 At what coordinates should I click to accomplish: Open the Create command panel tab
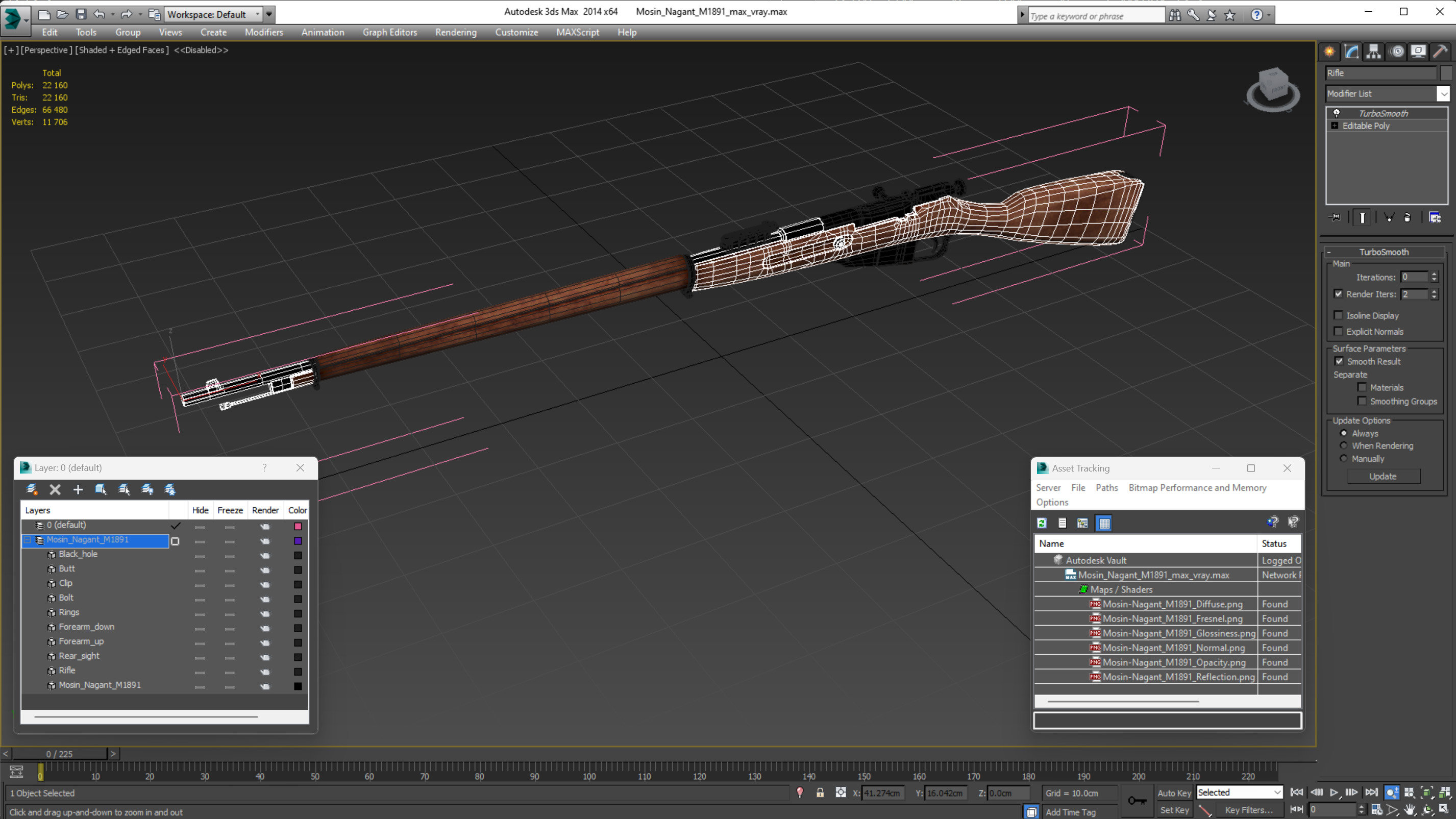[x=1329, y=52]
